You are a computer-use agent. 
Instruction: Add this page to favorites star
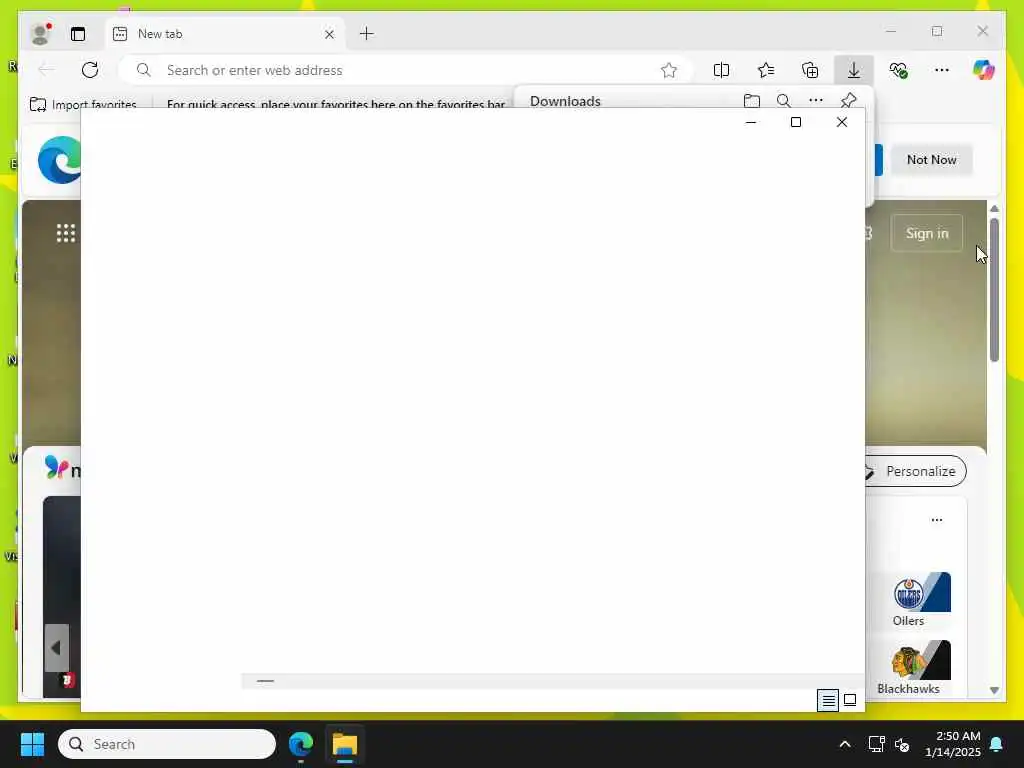[x=669, y=70]
